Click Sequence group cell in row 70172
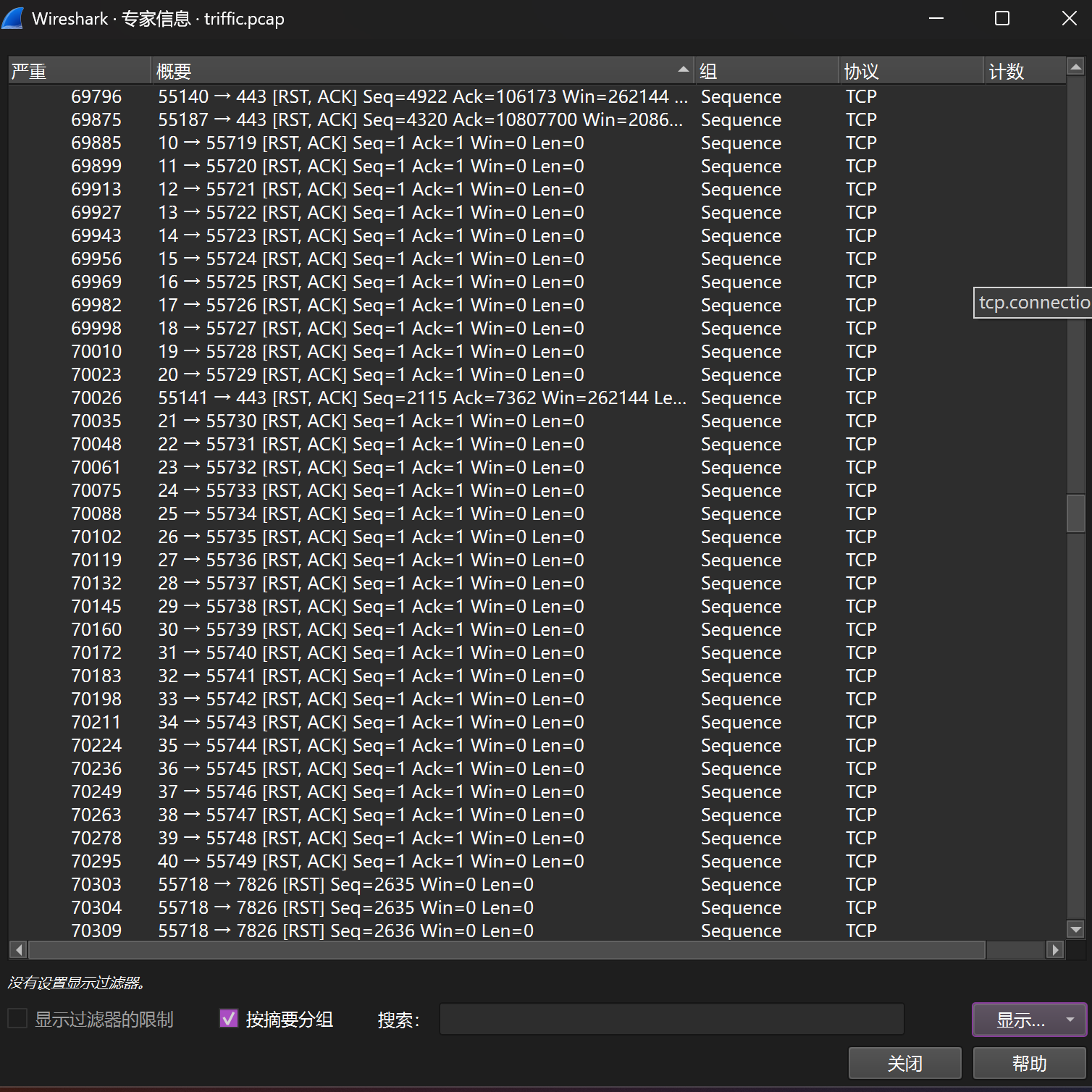 click(741, 652)
